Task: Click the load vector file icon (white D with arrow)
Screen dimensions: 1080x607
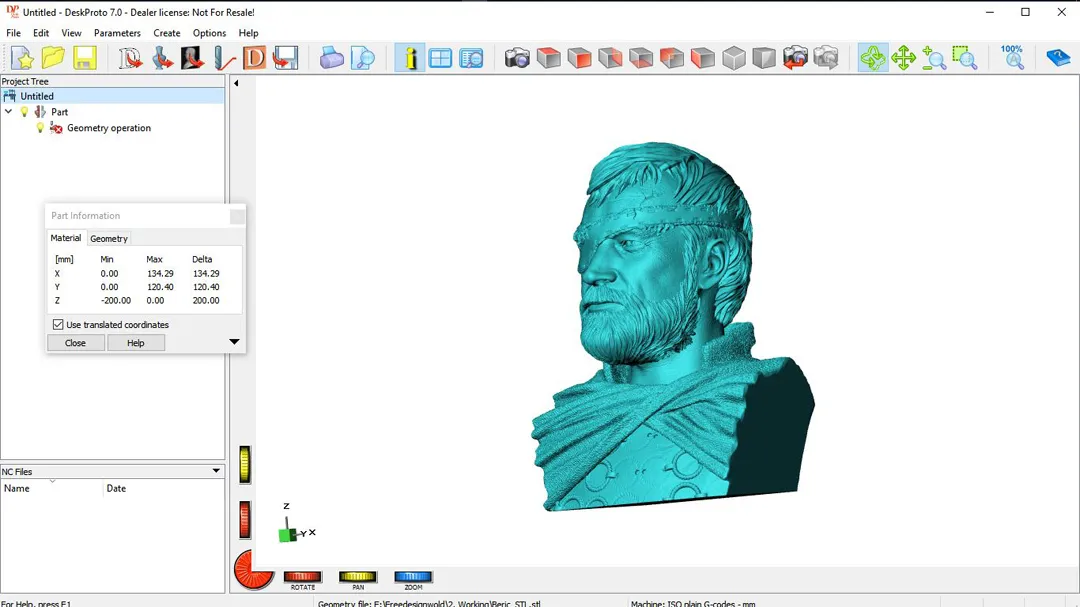Action: (x=130, y=58)
